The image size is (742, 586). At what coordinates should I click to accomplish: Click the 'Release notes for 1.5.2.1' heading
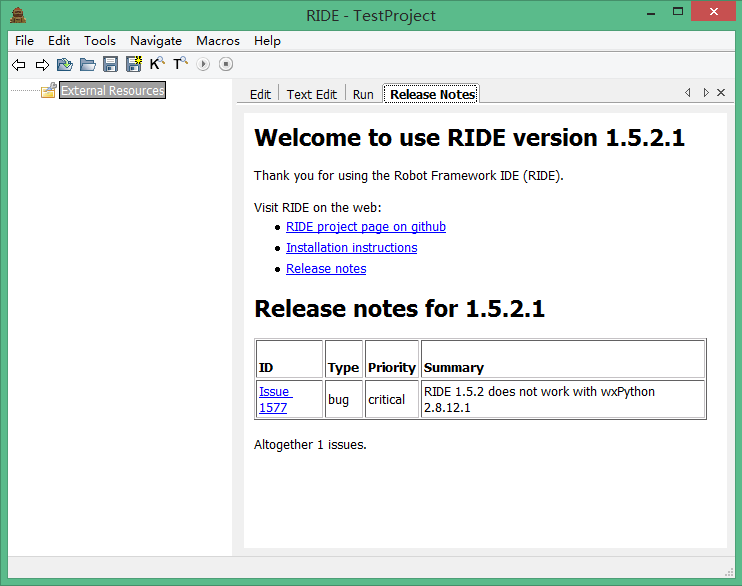coord(399,309)
